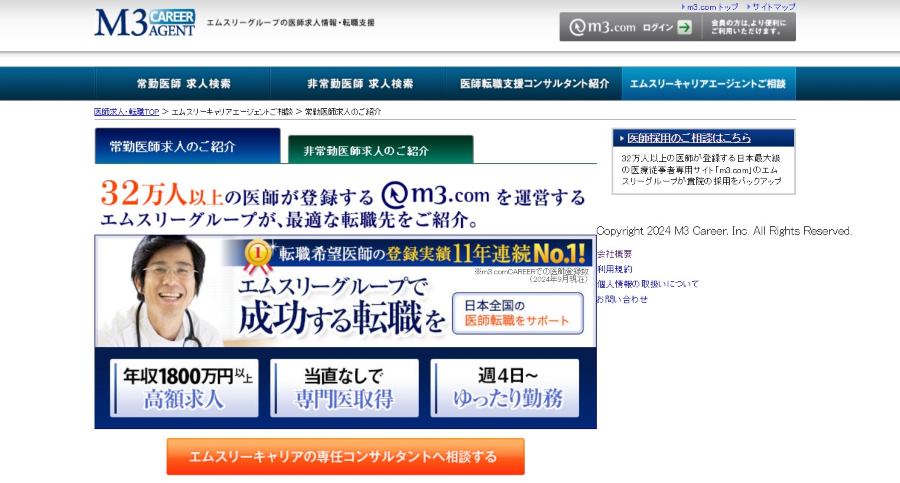The height and width of the screenshot is (483, 900).
Task: Click 32万人以上の医師が登録する sidebar description
Action: pyautogui.click(x=701, y=169)
